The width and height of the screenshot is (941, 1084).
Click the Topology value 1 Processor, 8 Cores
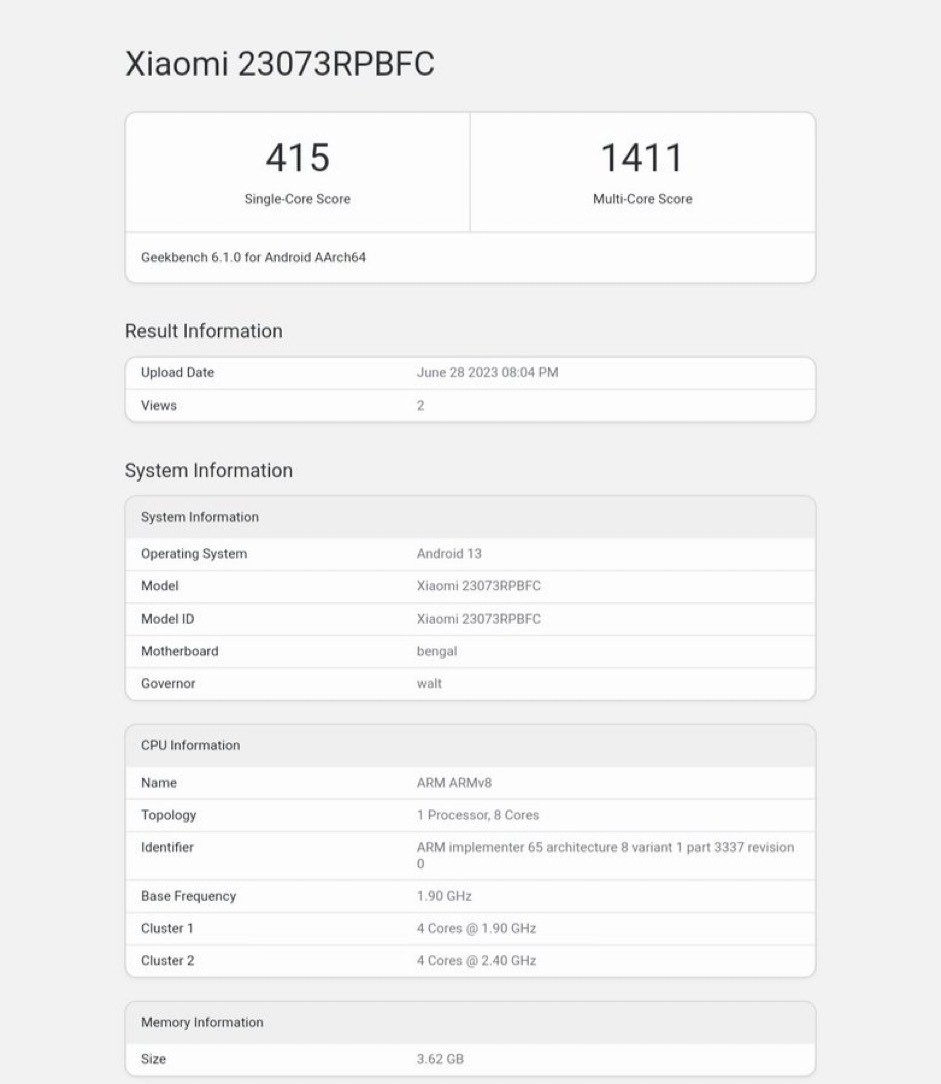click(x=477, y=815)
